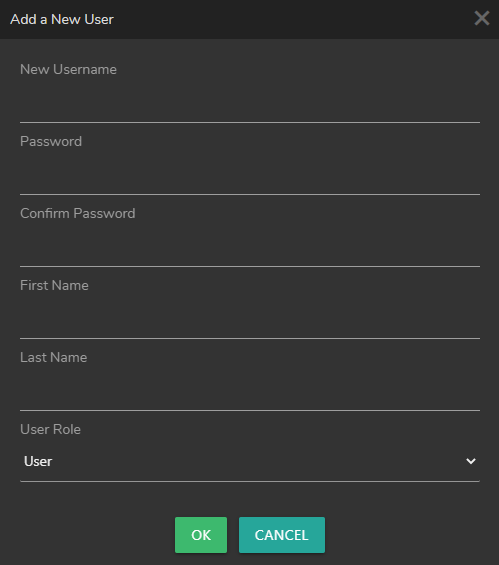Viewport: 499px width, 565px height.
Task: Expand the role list via chevron arrow
Action: pos(471,461)
